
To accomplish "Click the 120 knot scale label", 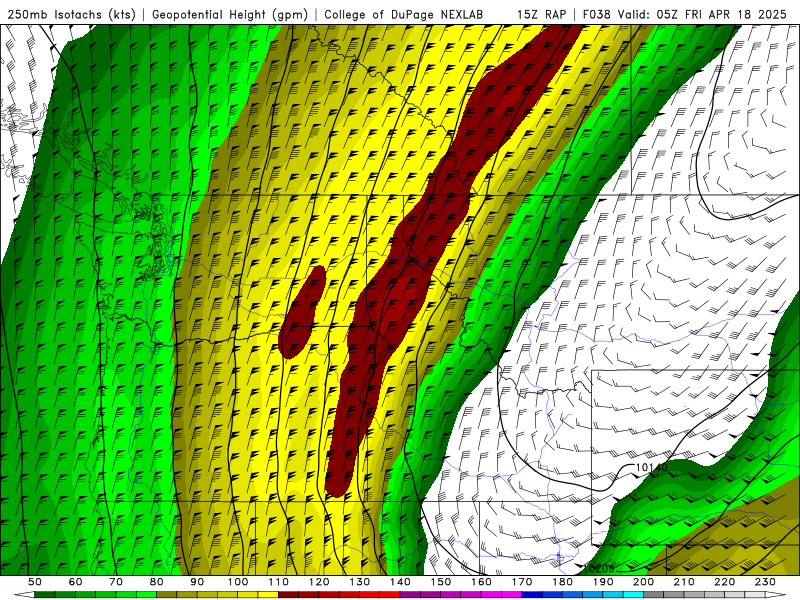I will [319, 582].
